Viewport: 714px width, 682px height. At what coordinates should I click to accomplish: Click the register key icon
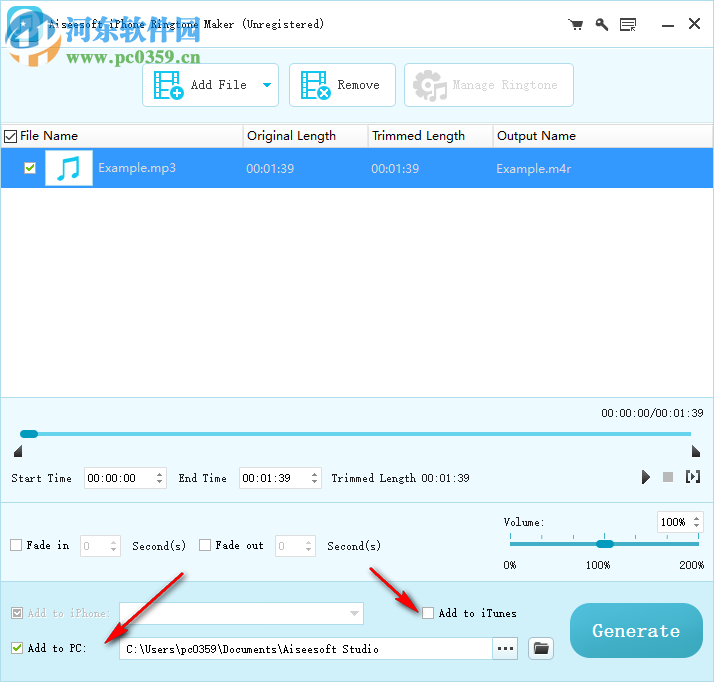(602, 24)
